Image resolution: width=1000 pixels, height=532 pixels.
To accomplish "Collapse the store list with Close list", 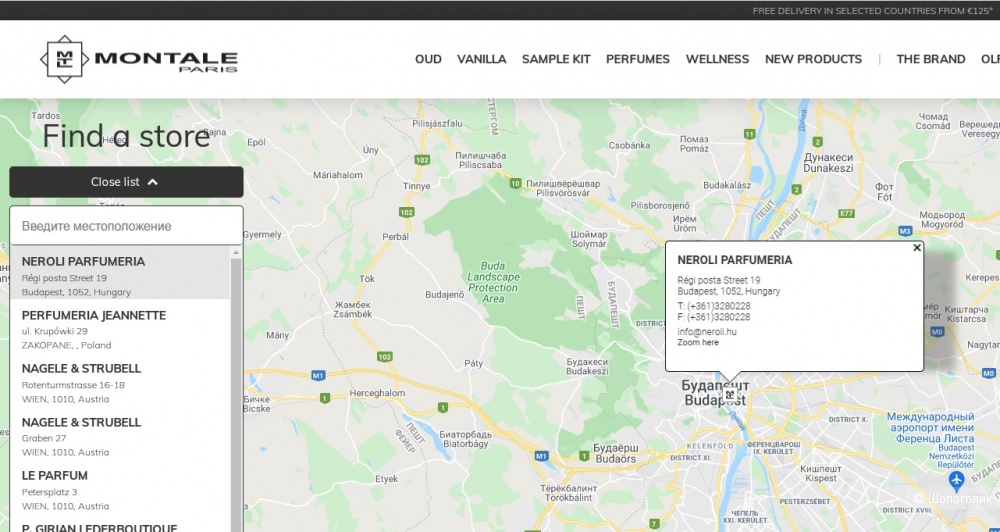I will pyautogui.click(x=126, y=182).
